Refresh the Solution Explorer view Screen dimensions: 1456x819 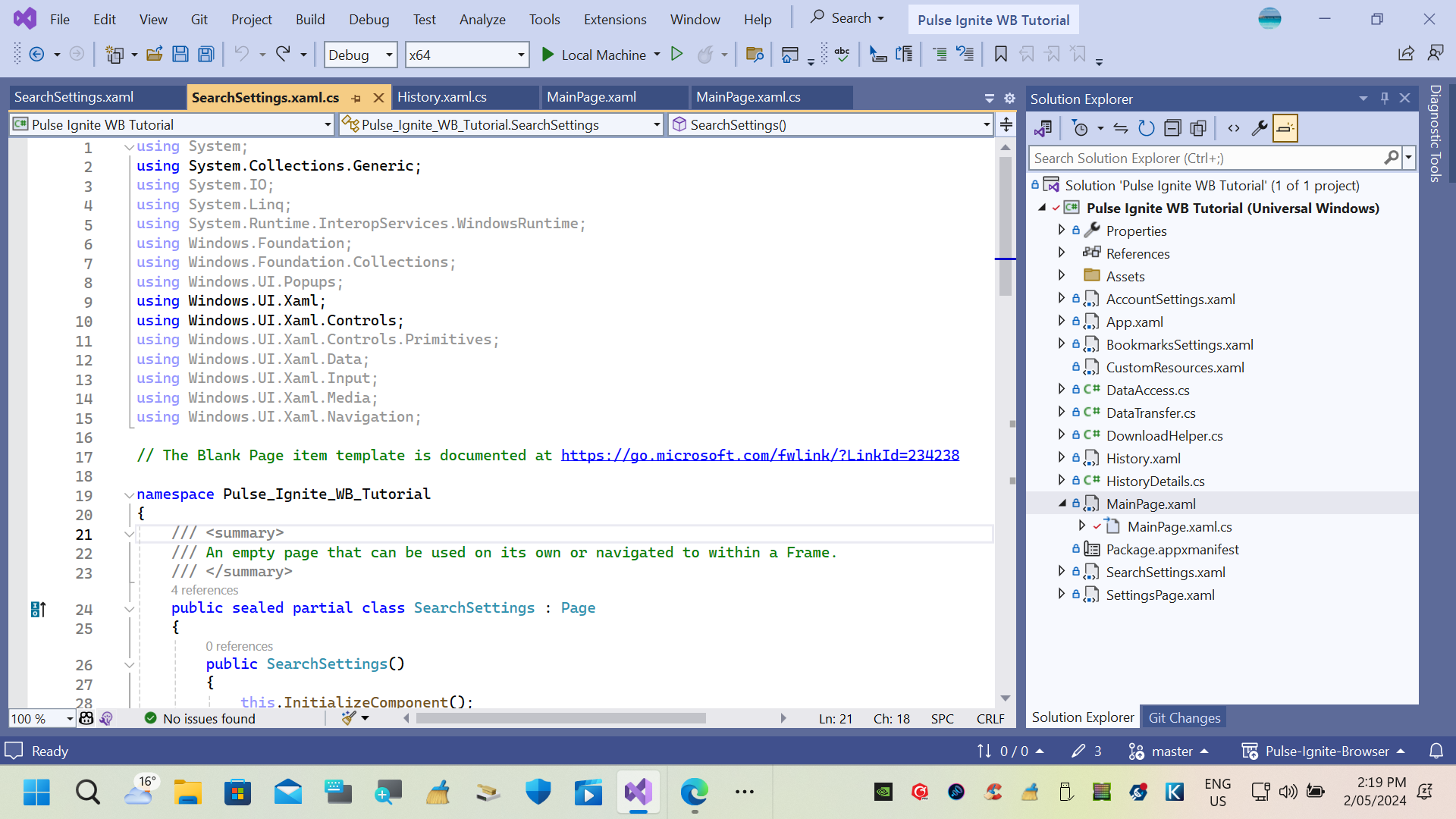tap(1146, 128)
